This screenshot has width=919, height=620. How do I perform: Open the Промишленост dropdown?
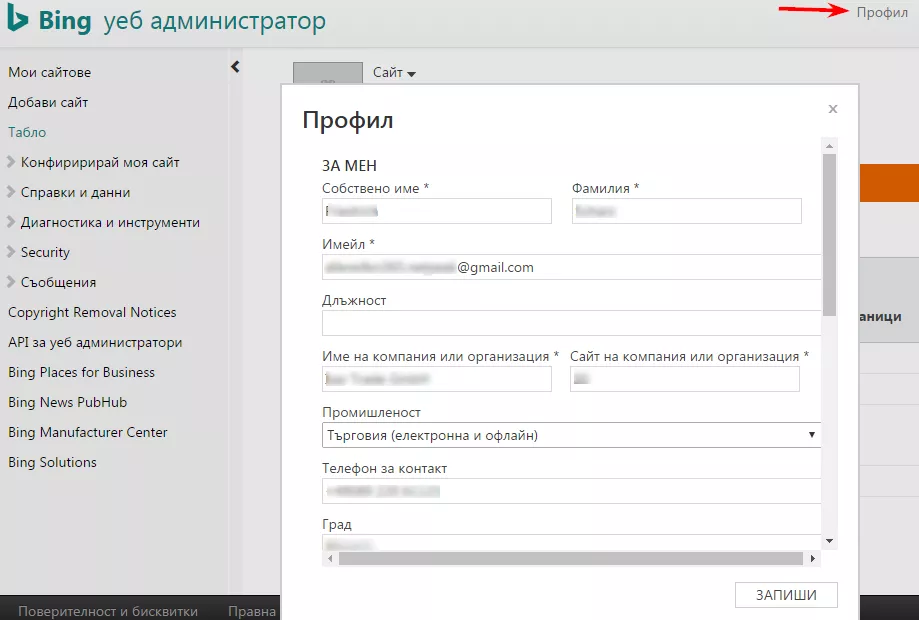pos(571,435)
